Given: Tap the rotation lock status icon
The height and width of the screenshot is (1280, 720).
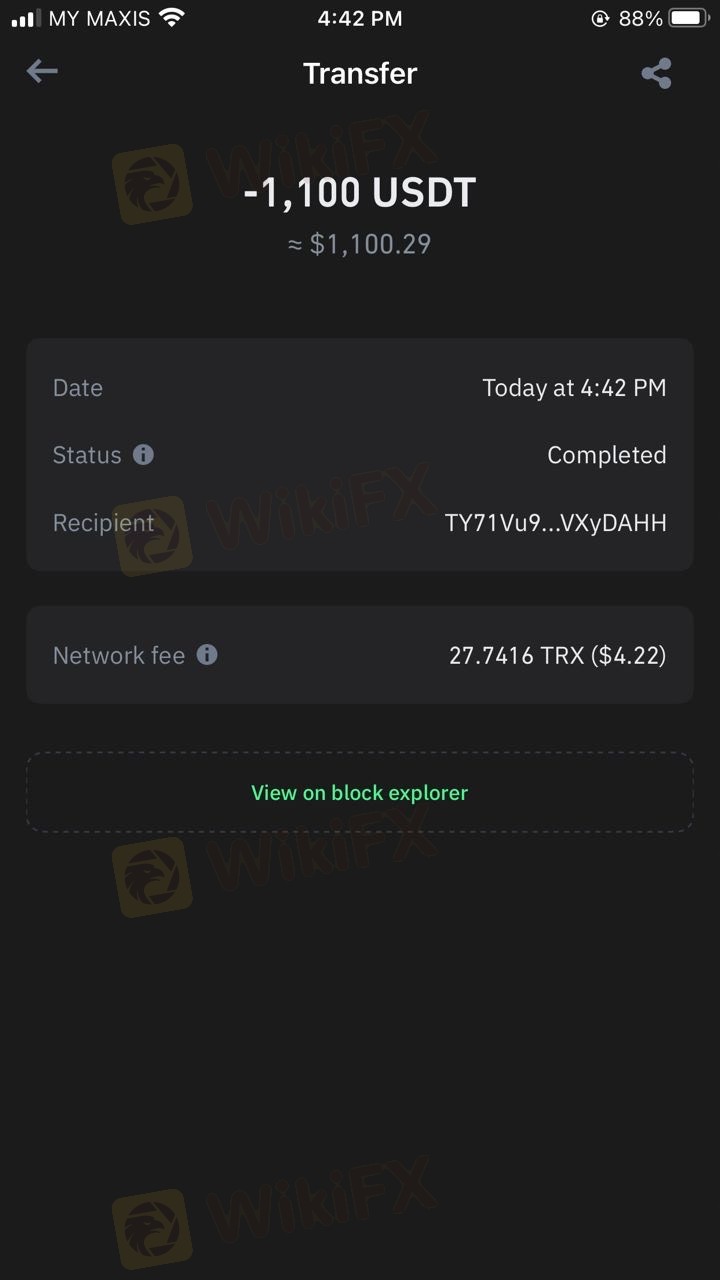Looking at the screenshot, I should pos(600,18).
